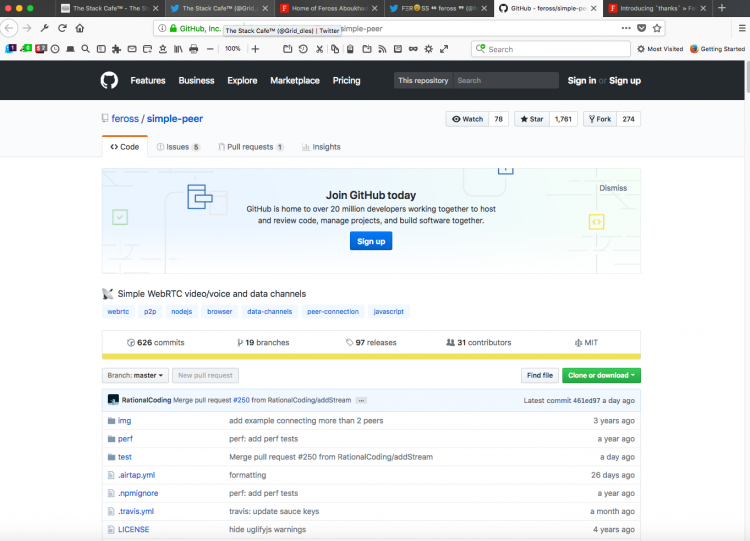This screenshot has width=750, height=541.
Task: Click the paste clipboard icon
Action: tap(350, 49)
